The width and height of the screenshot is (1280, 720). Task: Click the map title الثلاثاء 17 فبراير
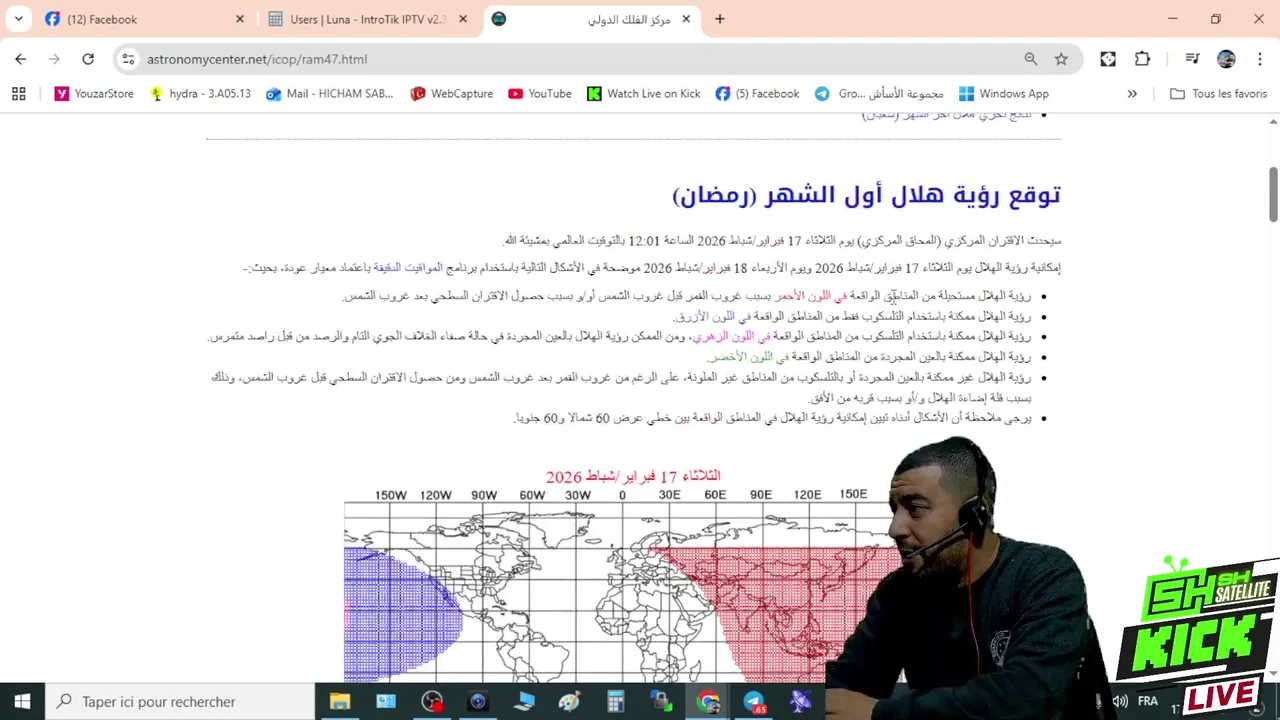[x=633, y=476]
